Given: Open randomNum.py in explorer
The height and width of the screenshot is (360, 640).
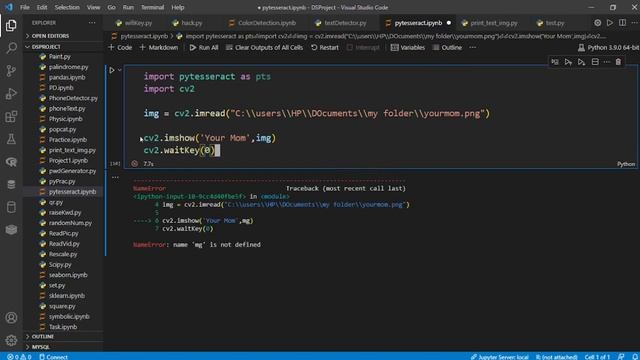Looking at the screenshot, I should click(x=70, y=223).
